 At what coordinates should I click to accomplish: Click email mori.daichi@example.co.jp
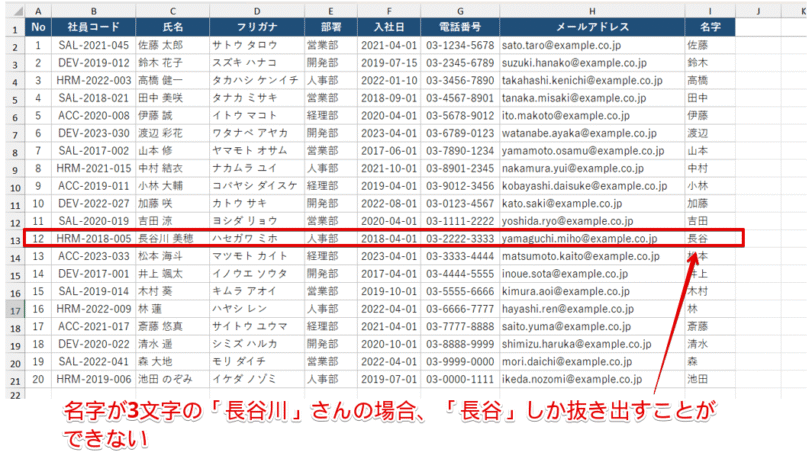(x=592, y=362)
